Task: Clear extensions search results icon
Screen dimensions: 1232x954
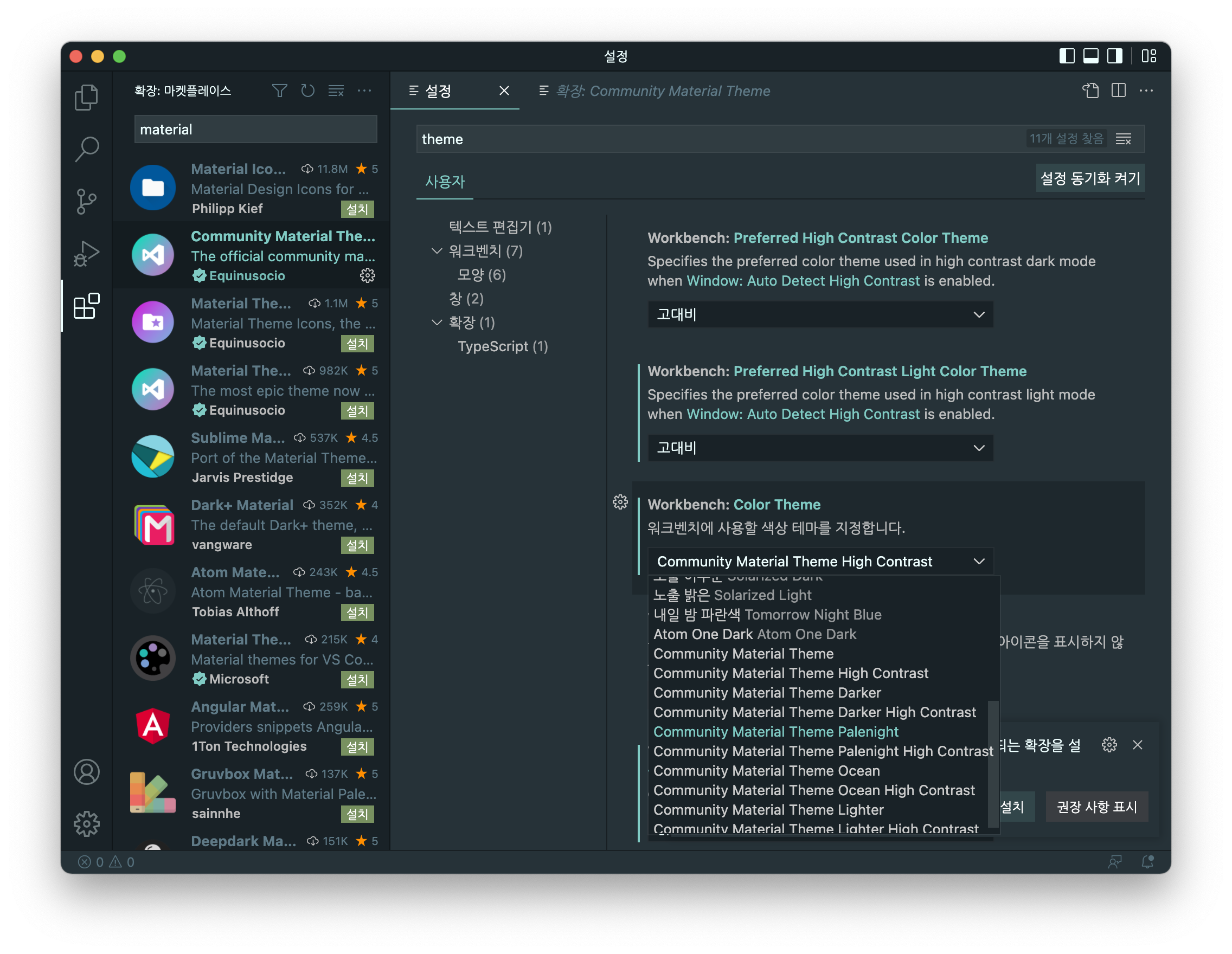Action: point(336,91)
